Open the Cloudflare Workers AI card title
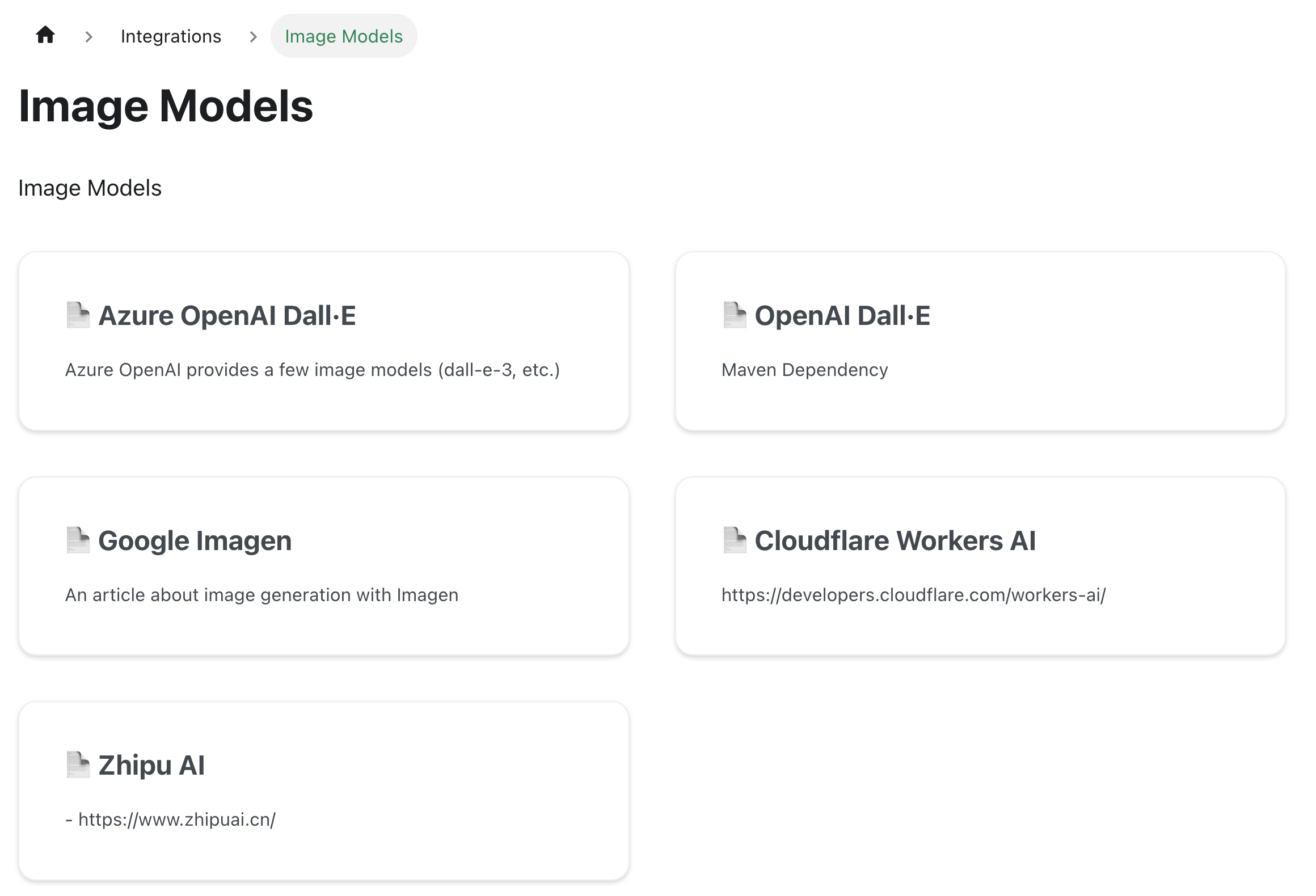This screenshot has height=896, width=1316. (895, 540)
